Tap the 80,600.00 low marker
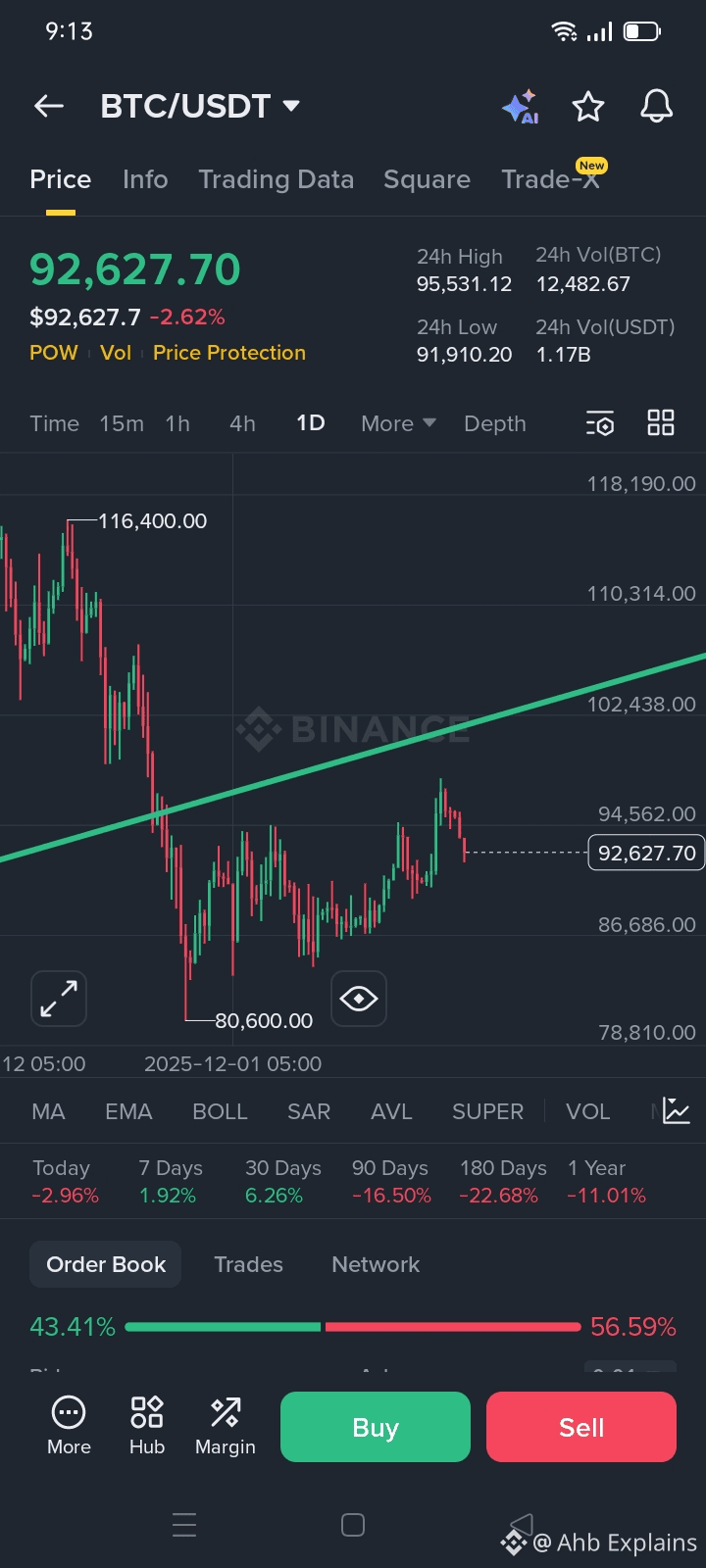The image size is (706, 1568). coord(264,1021)
